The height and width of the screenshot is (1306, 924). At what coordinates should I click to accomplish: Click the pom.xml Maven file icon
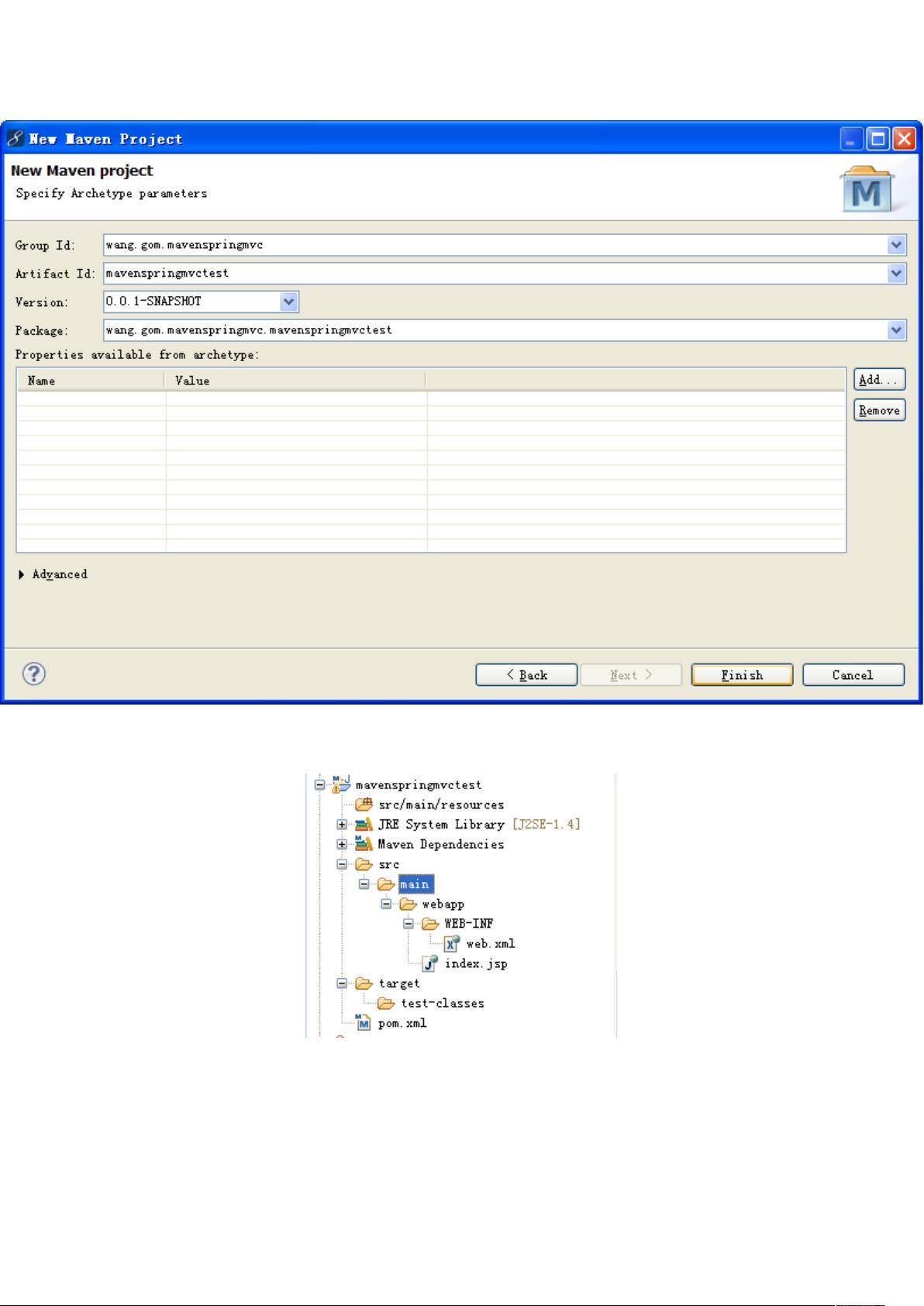(x=364, y=1023)
